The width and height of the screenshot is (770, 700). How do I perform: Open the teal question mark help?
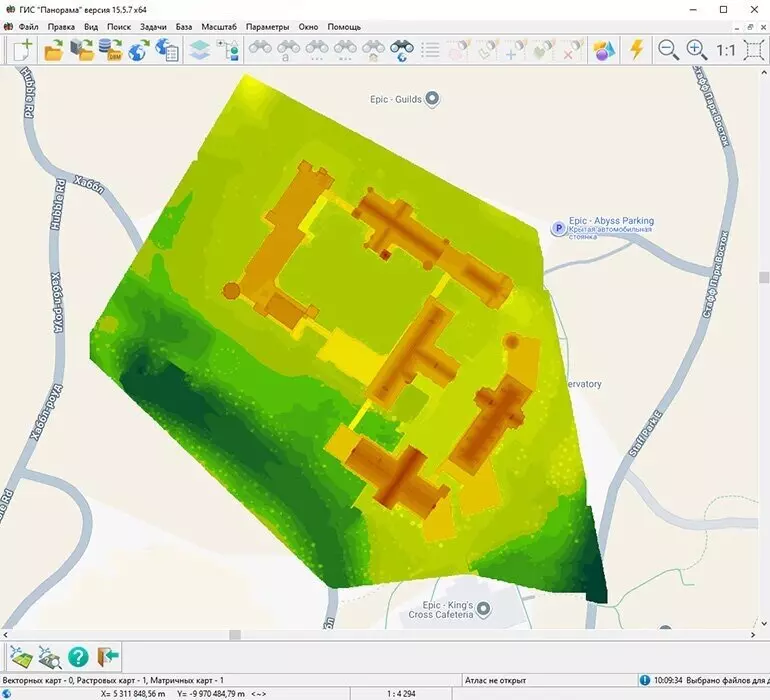(x=78, y=657)
